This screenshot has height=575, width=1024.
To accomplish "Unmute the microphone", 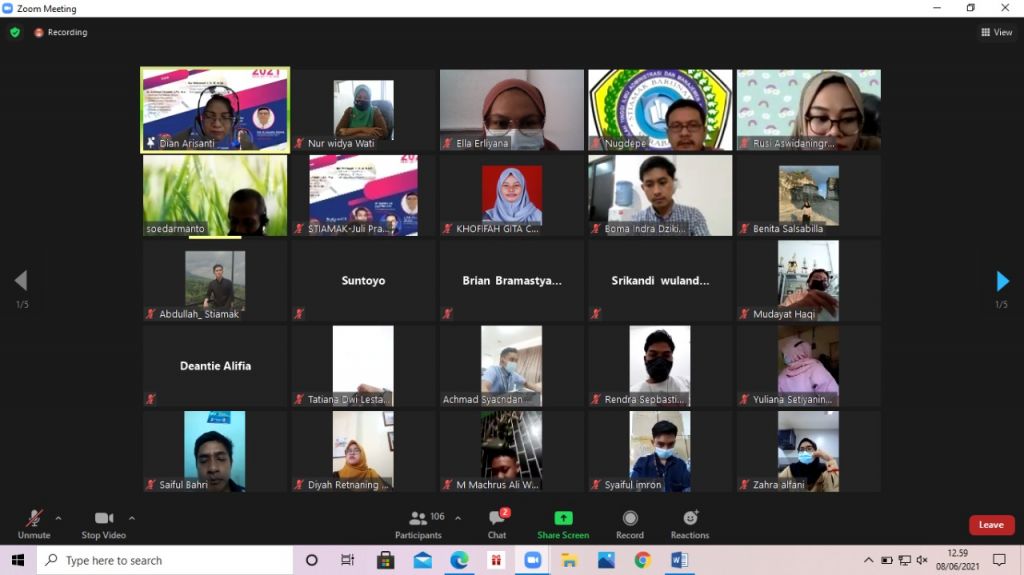I will (34, 524).
